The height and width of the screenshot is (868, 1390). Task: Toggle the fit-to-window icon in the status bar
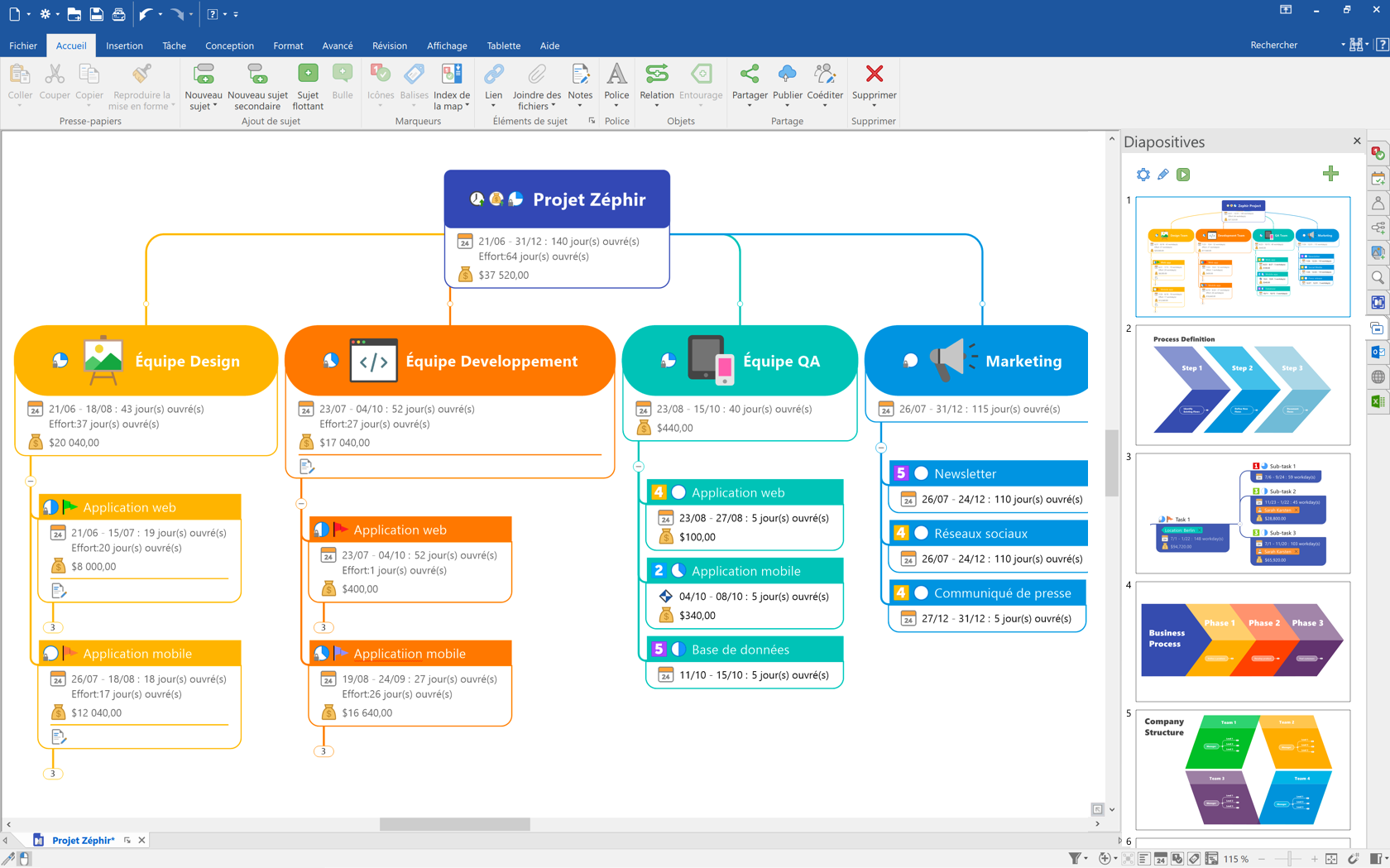pos(1331,859)
